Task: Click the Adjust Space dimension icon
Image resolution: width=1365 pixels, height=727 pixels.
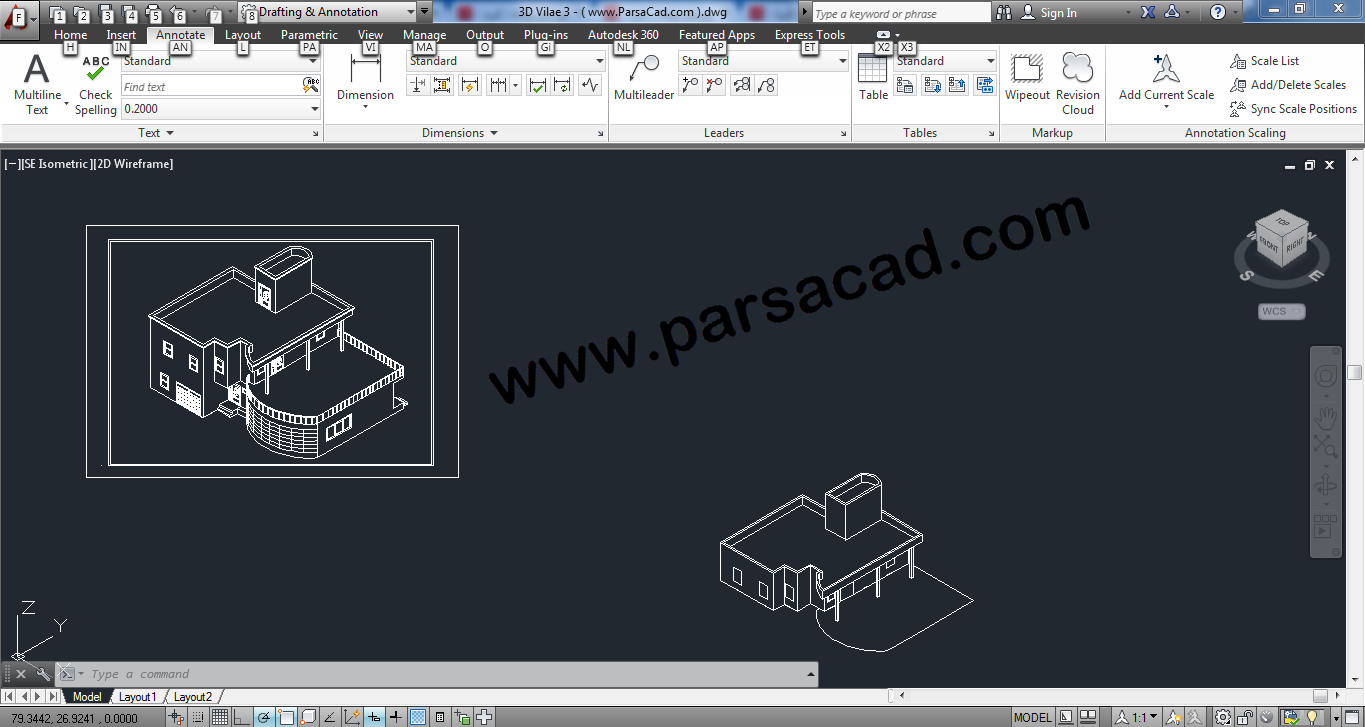Action: [x=443, y=86]
